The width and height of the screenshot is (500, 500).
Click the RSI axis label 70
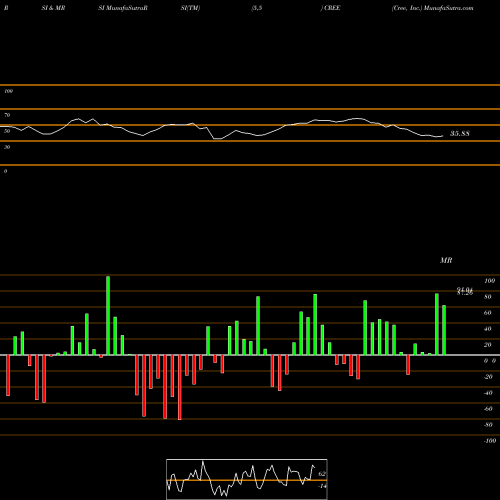tap(7, 115)
